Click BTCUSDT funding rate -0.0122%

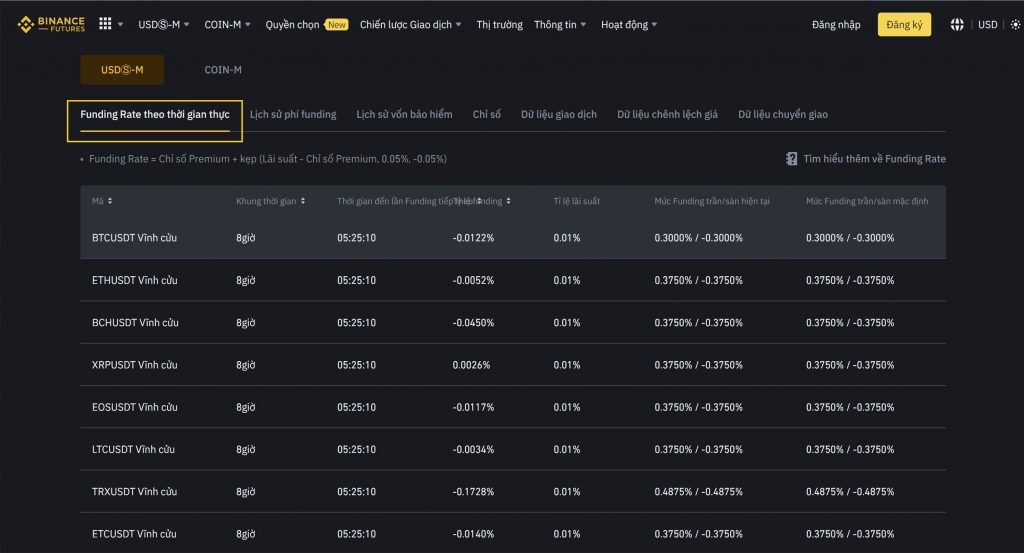tap(473, 238)
